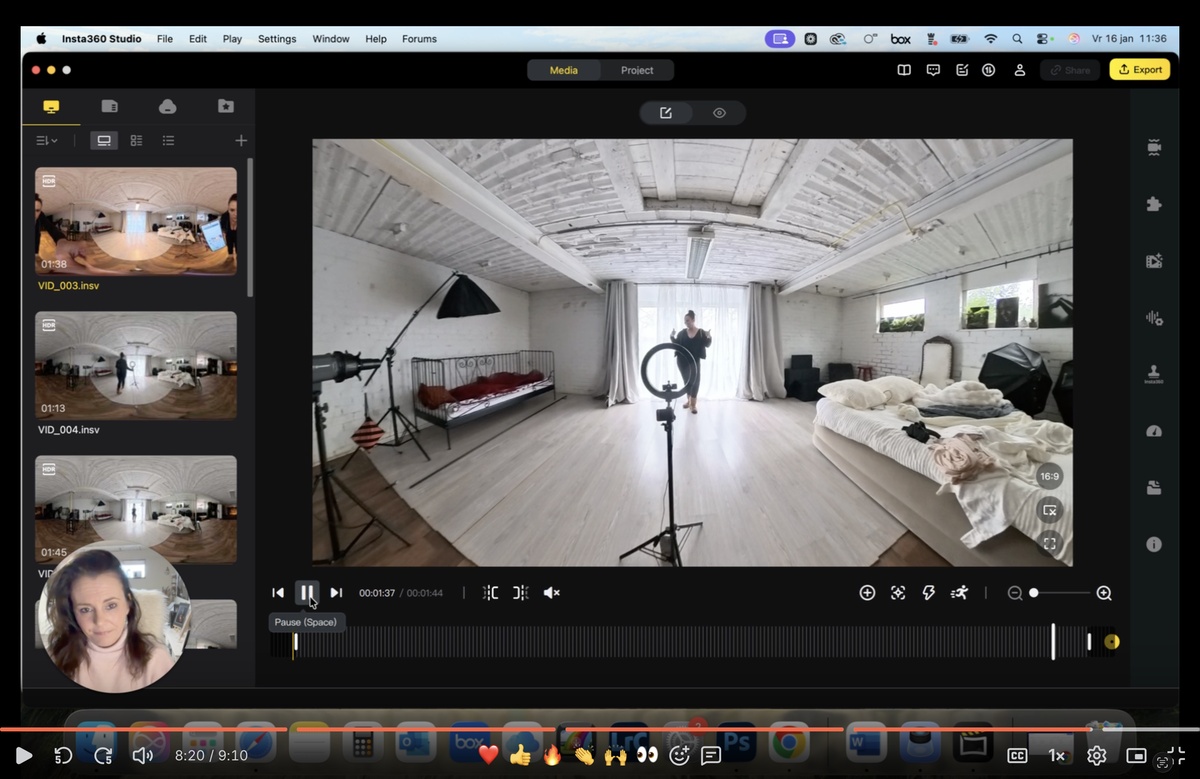Adjust the timeline zoom slider

coord(1060,593)
